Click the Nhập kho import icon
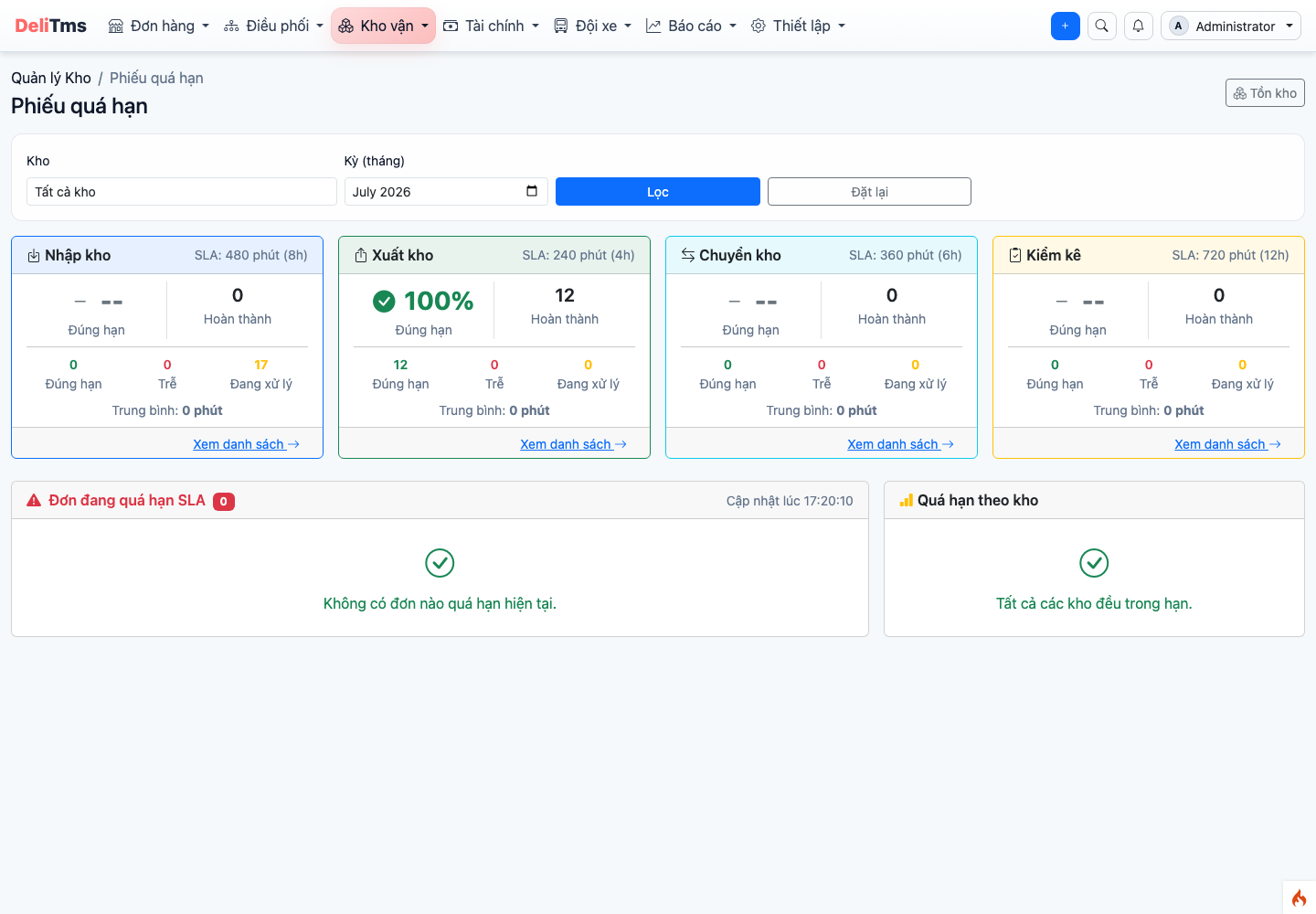The height and width of the screenshot is (914, 1316). click(34, 256)
